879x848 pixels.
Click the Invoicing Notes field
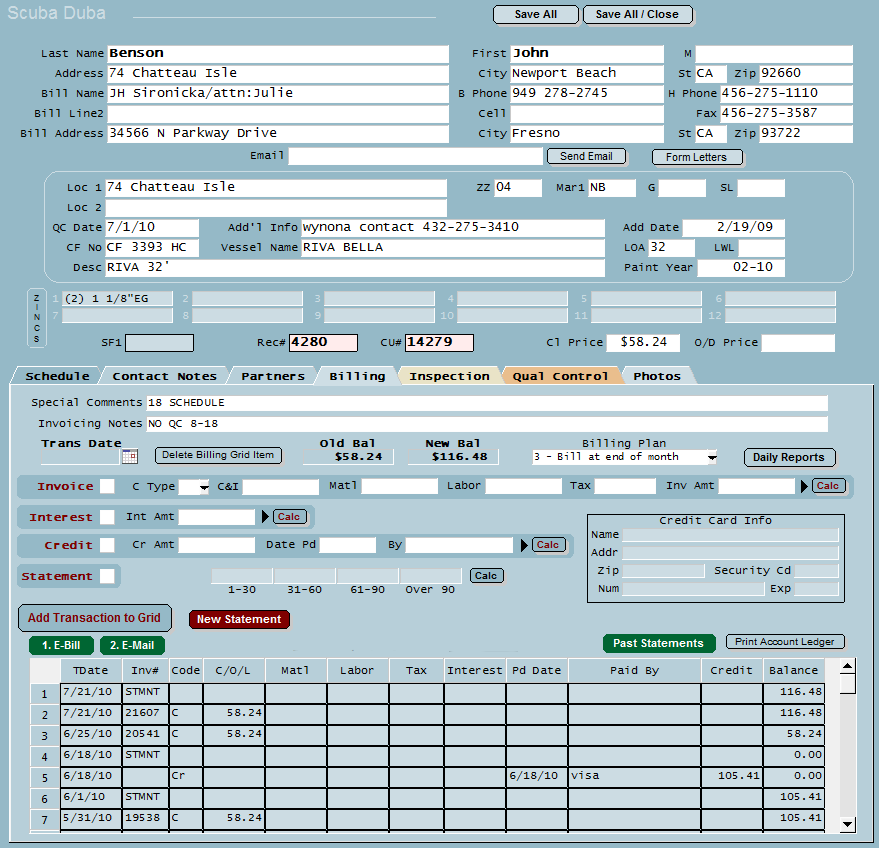tap(487, 424)
